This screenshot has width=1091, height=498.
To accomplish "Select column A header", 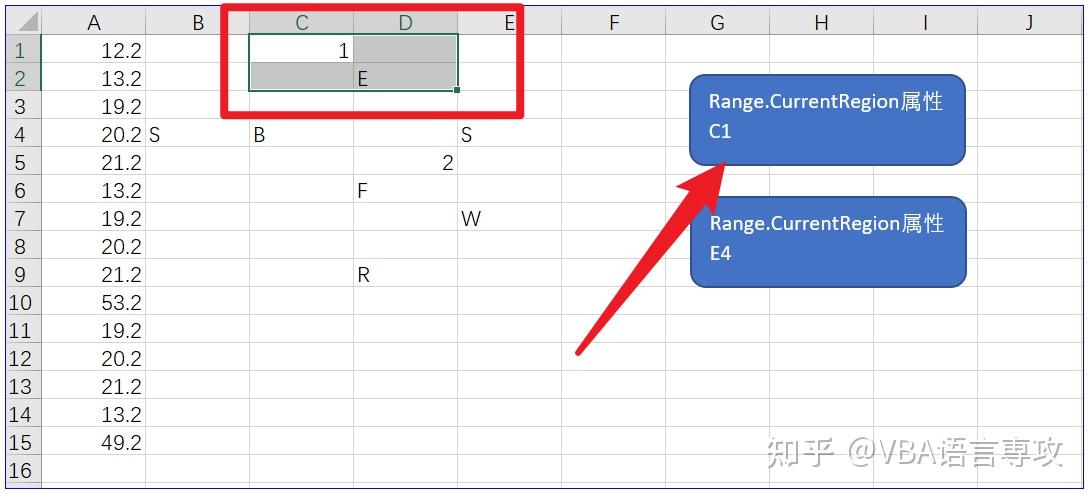I will click(95, 22).
